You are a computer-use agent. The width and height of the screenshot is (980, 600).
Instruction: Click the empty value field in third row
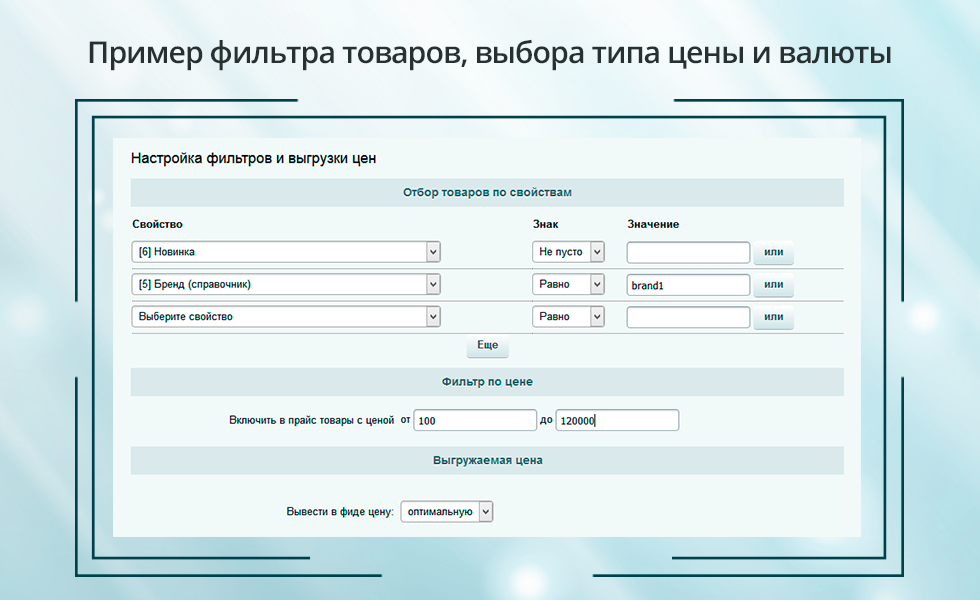688,317
